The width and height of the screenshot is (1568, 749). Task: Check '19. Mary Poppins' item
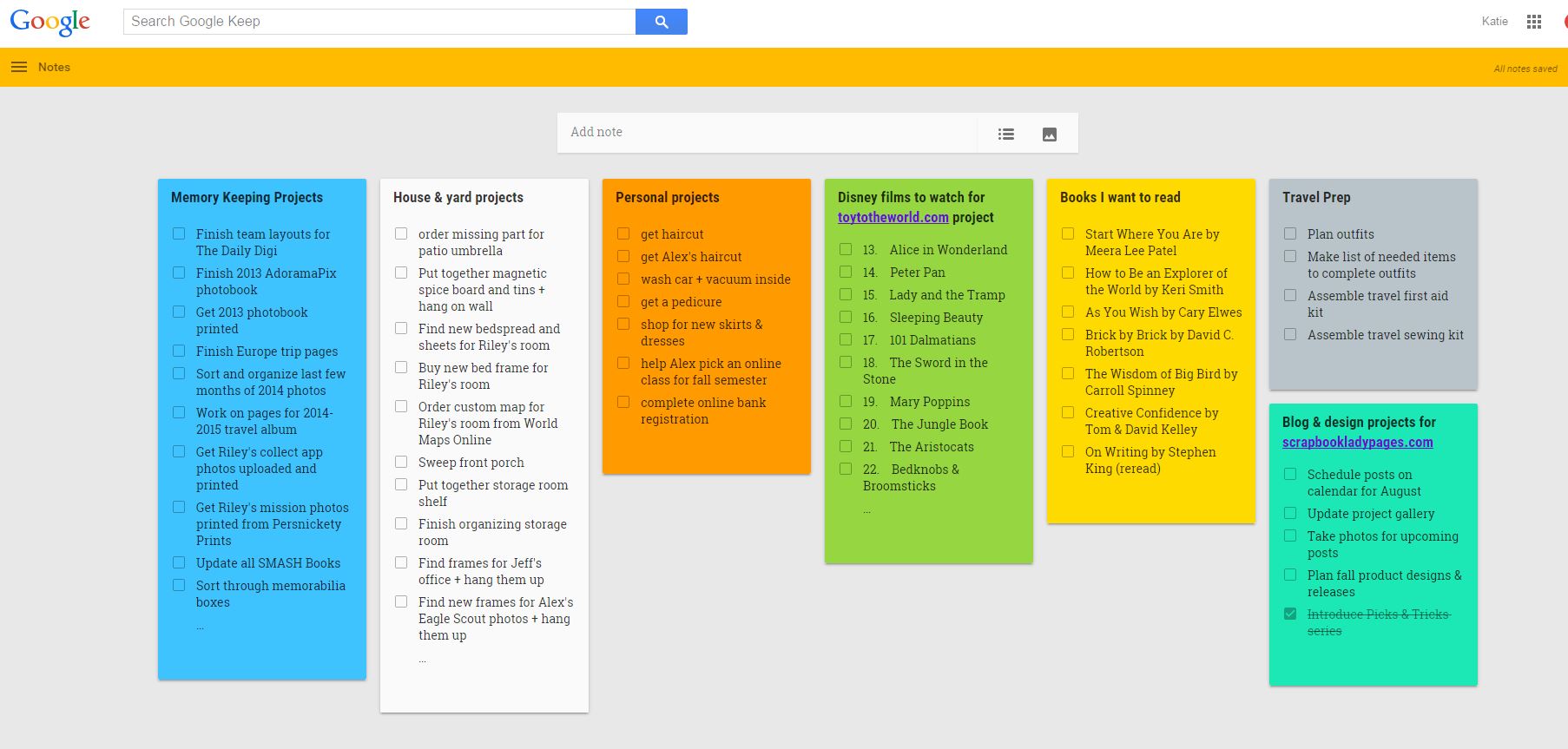pyautogui.click(x=846, y=401)
